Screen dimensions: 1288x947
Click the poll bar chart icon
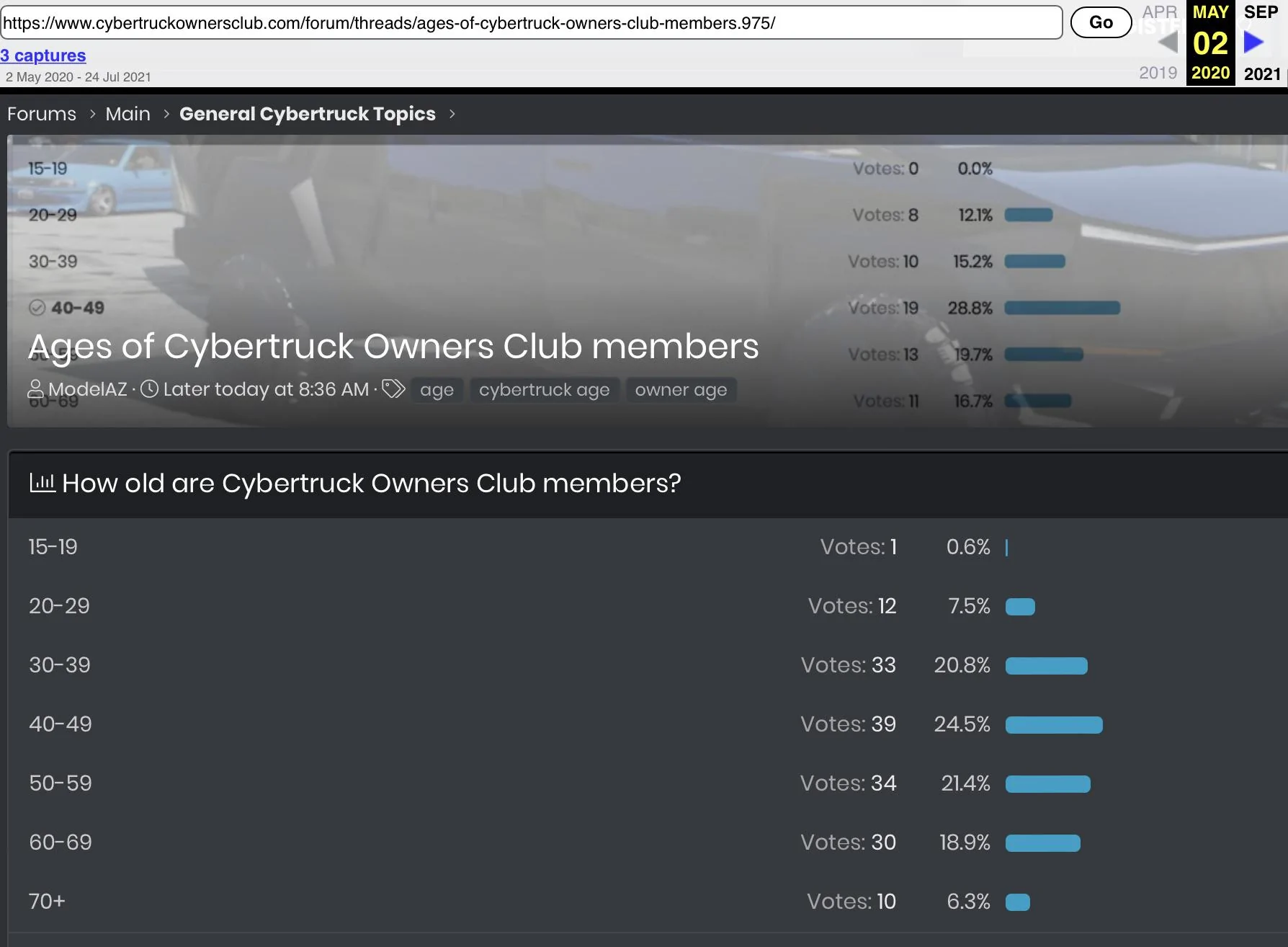[x=43, y=482]
